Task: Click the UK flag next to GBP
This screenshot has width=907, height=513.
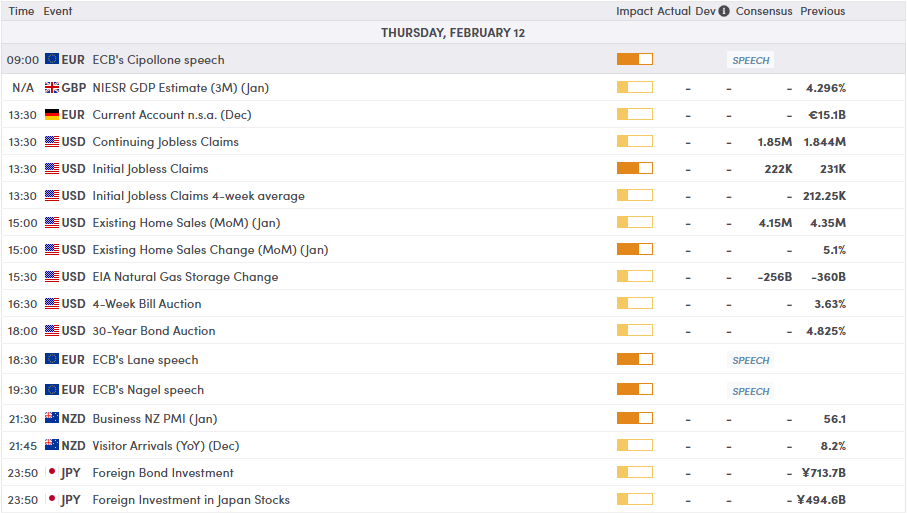Action: point(52,87)
